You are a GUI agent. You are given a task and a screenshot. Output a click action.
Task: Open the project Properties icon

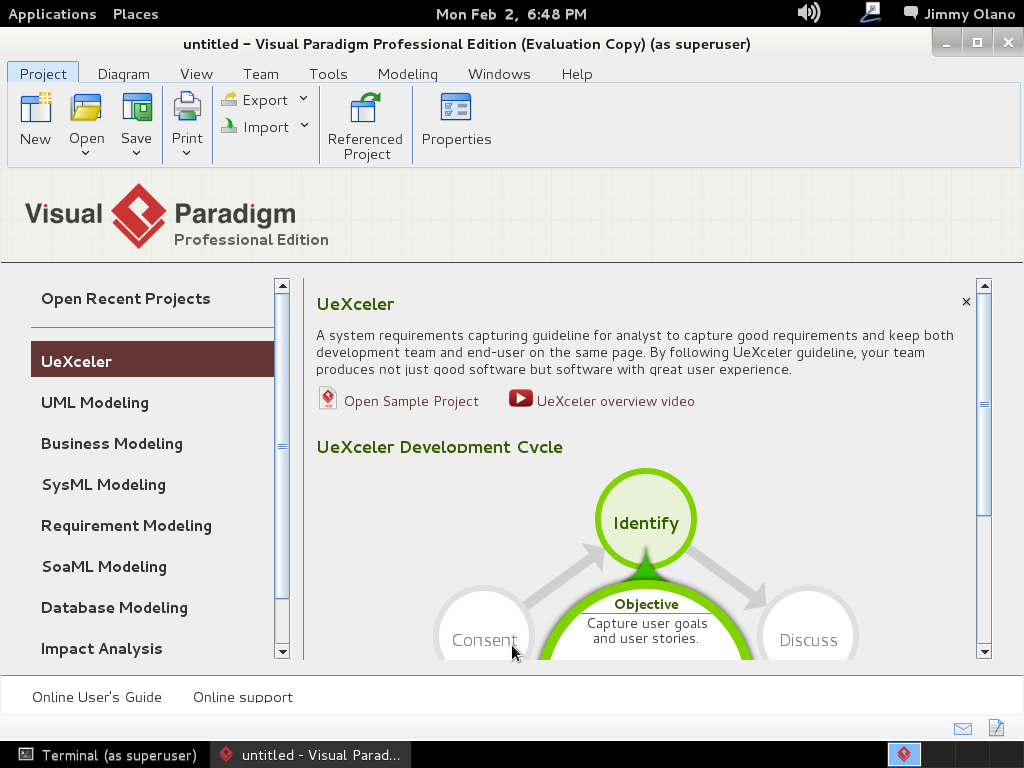pyautogui.click(x=456, y=108)
